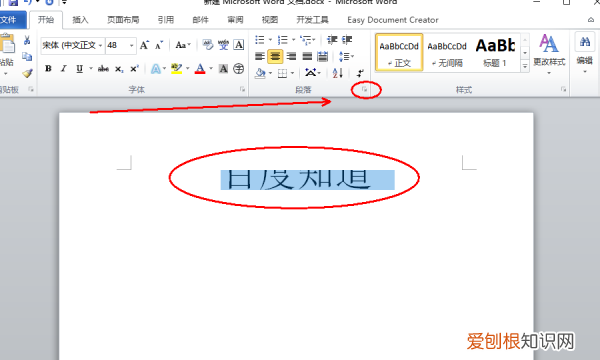Switch to the 引用 tab
Viewport: 600px width, 360px height.
coord(166,20)
